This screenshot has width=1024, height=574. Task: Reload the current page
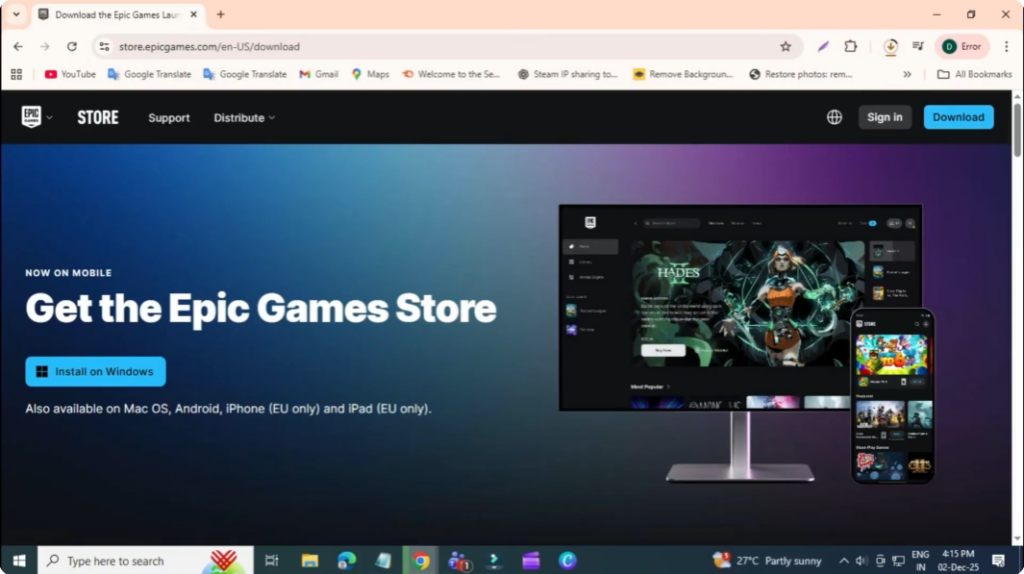click(x=72, y=46)
